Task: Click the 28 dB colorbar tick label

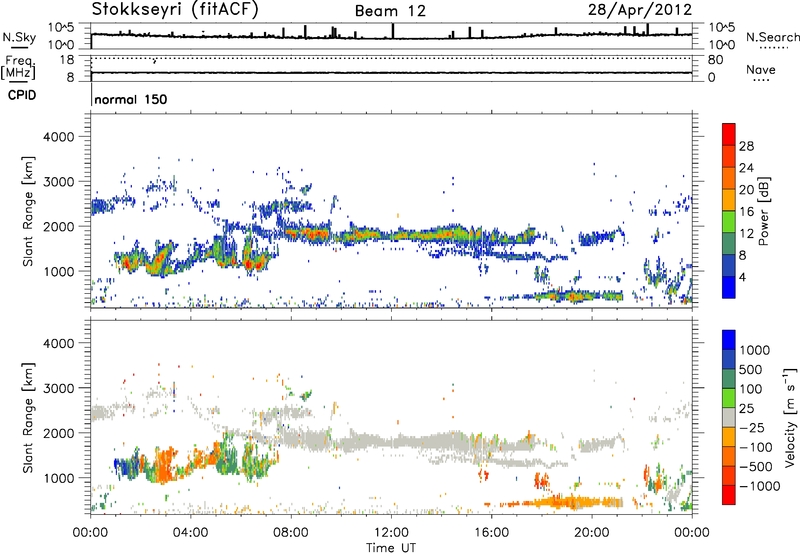Action: (x=746, y=146)
